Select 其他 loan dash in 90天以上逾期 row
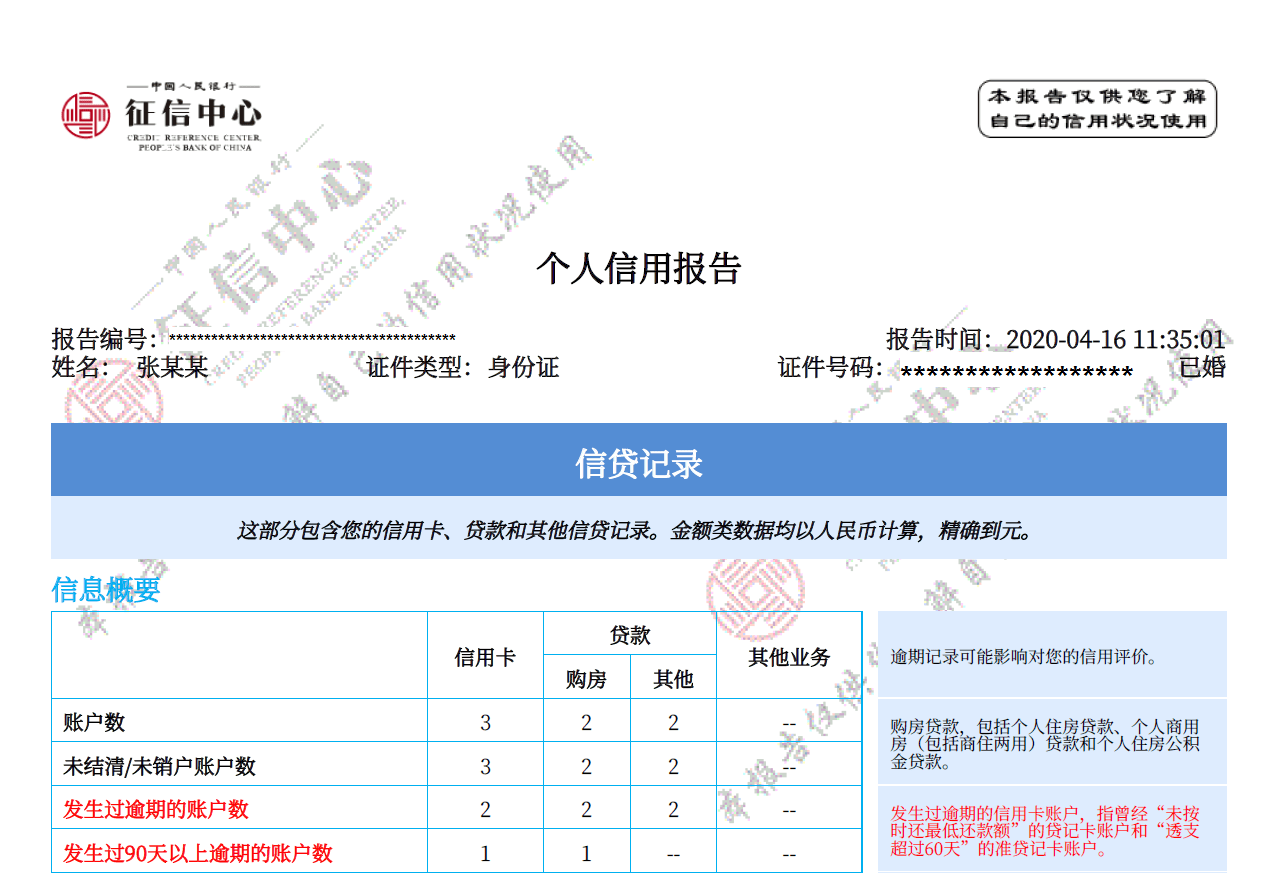 pos(673,854)
